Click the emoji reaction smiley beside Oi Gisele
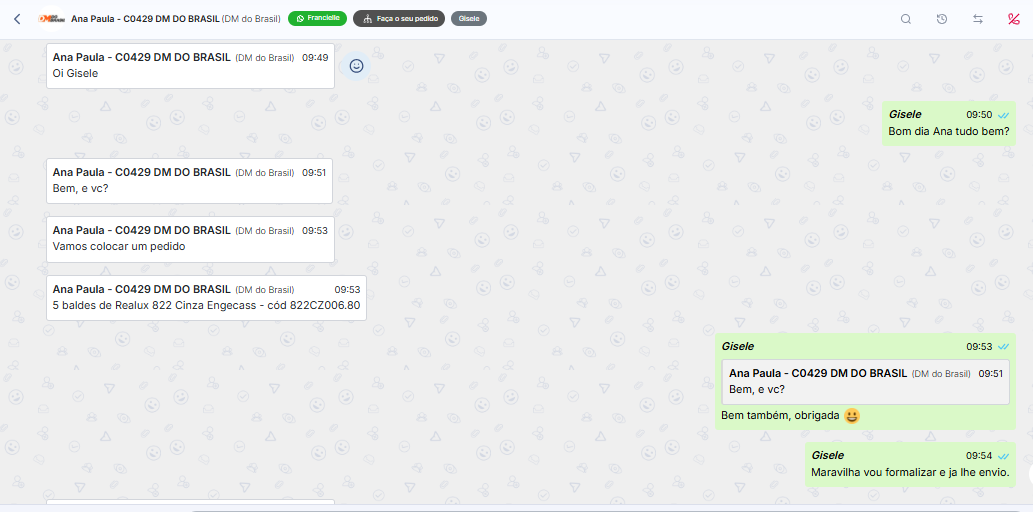1033x512 pixels. (356, 66)
